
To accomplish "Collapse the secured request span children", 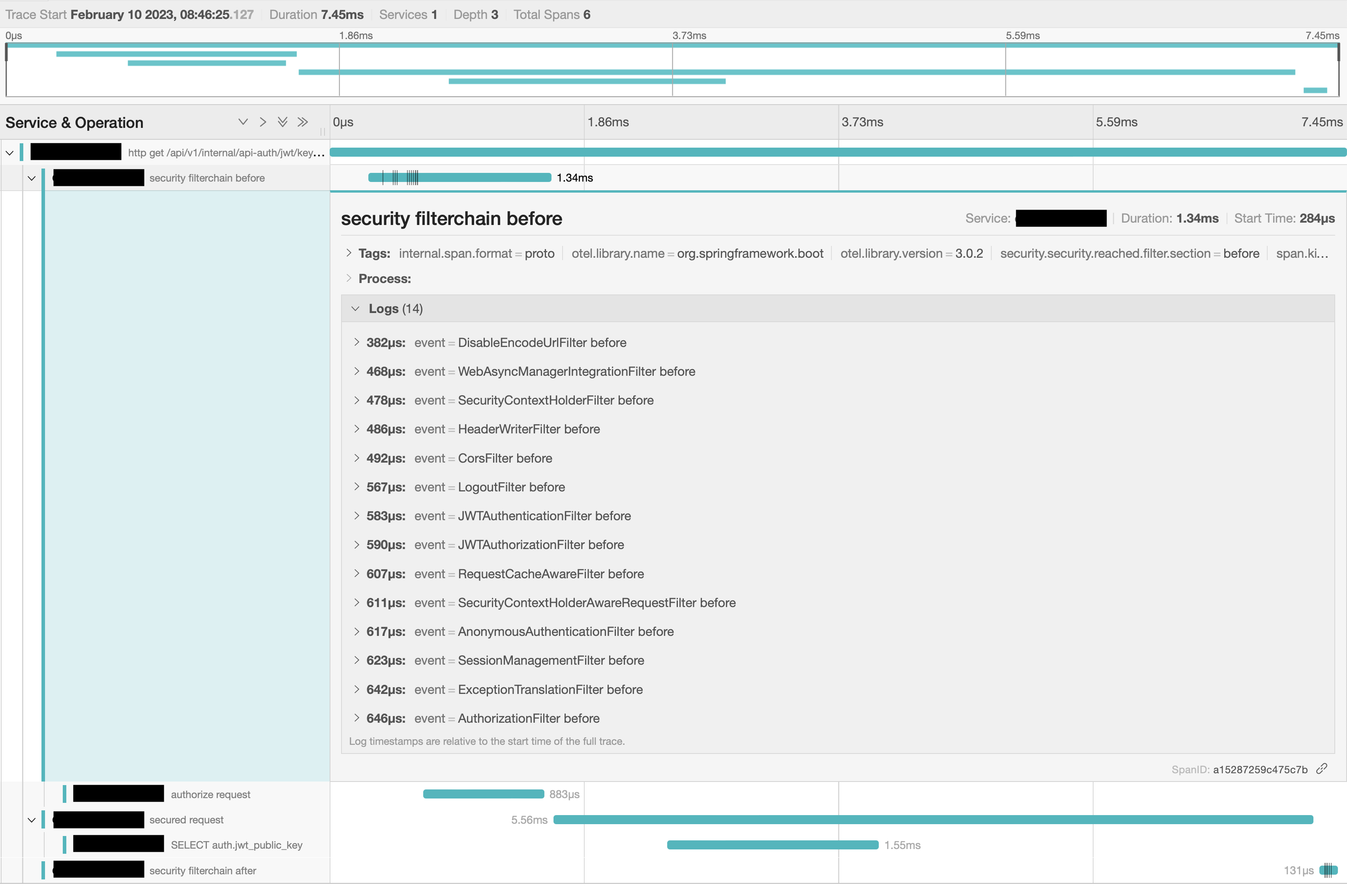I will (32, 820).
